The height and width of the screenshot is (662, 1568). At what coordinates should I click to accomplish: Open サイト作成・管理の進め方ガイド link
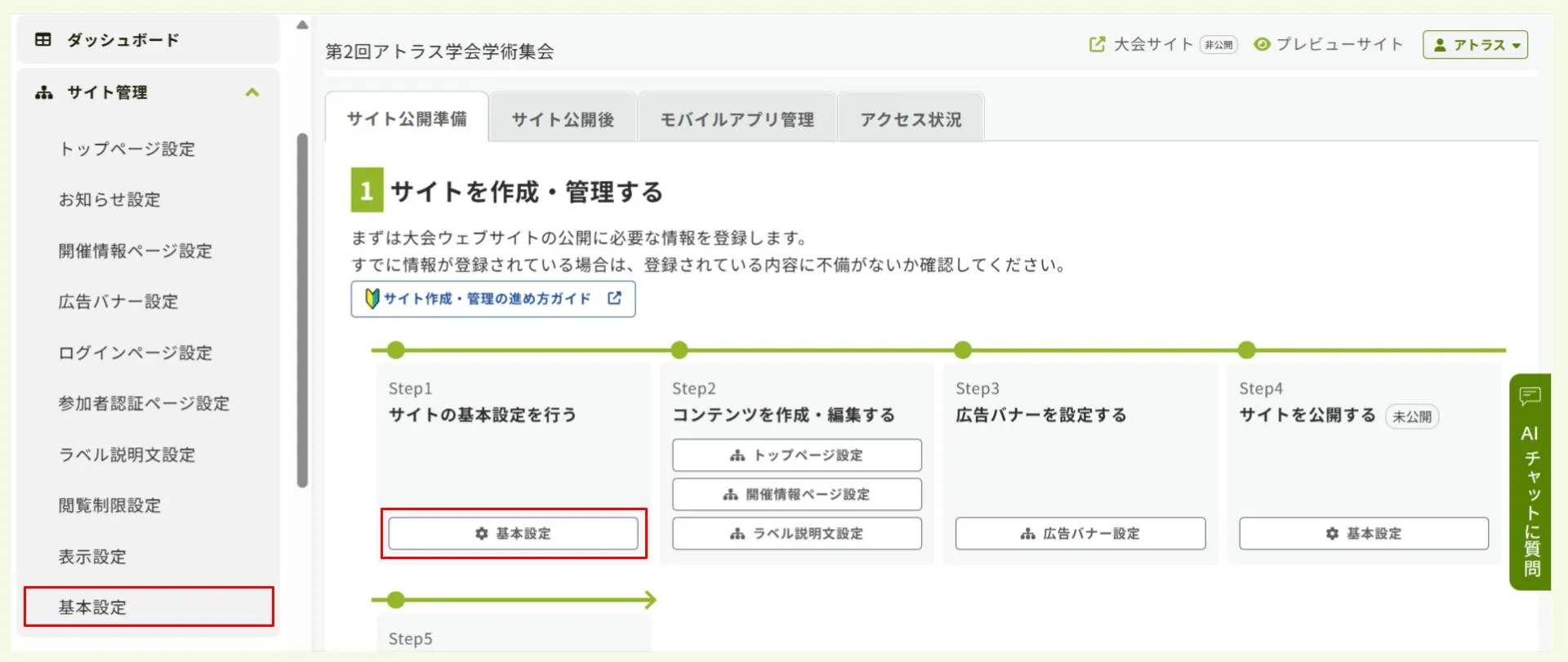pyautogui.click(x=492, y=299)
